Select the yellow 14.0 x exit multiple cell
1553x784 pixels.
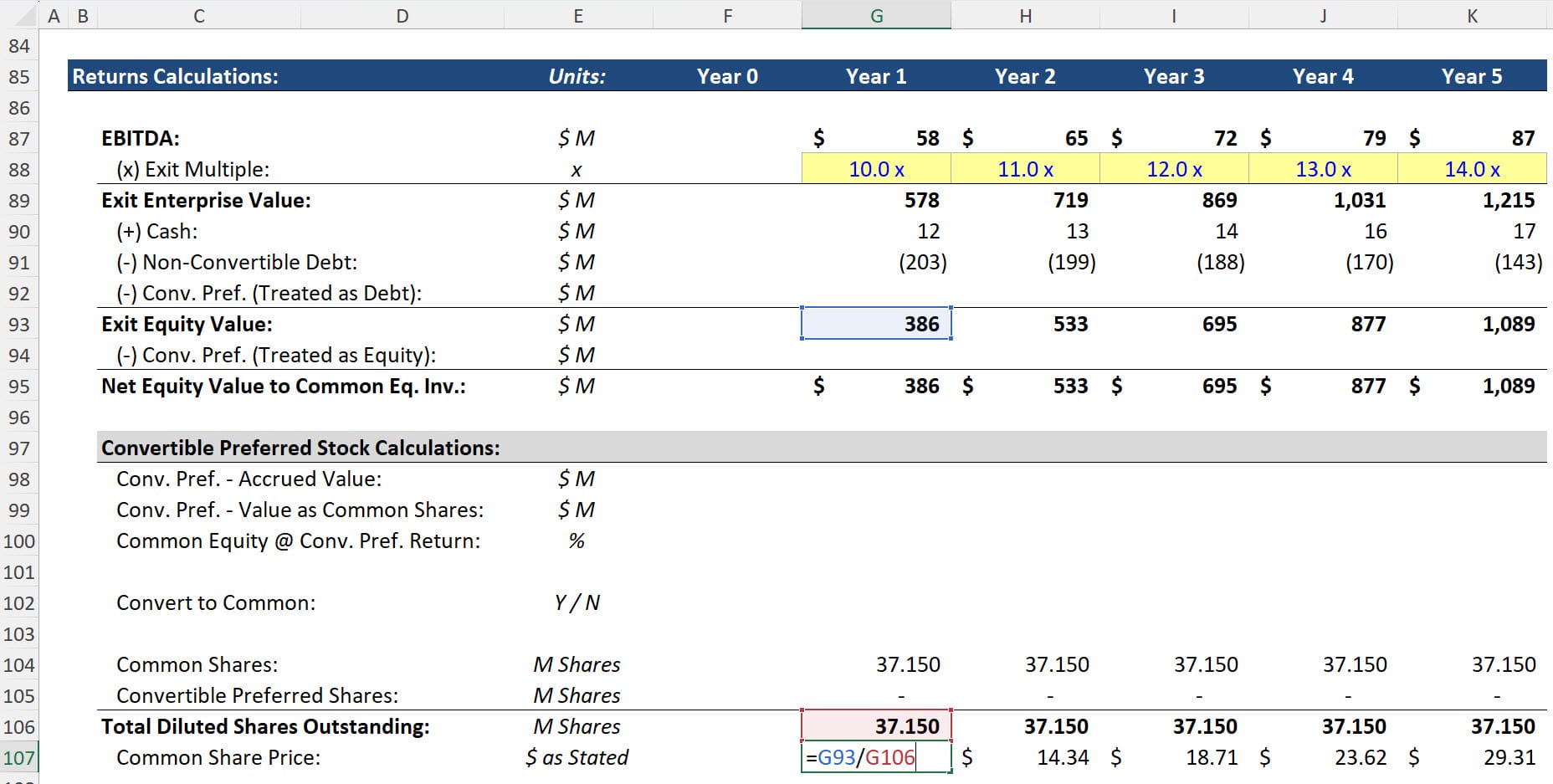coord(1471,169)
